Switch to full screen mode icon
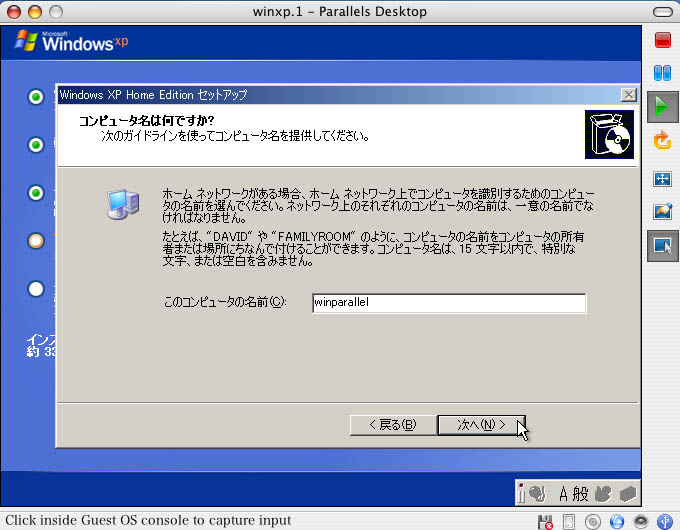 coord(661,178)
